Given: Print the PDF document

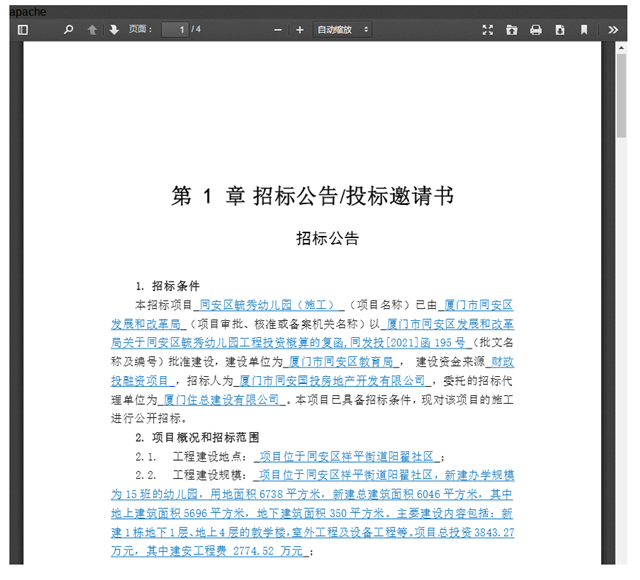Looking at the screenshot, I should (x=536, y=30).
